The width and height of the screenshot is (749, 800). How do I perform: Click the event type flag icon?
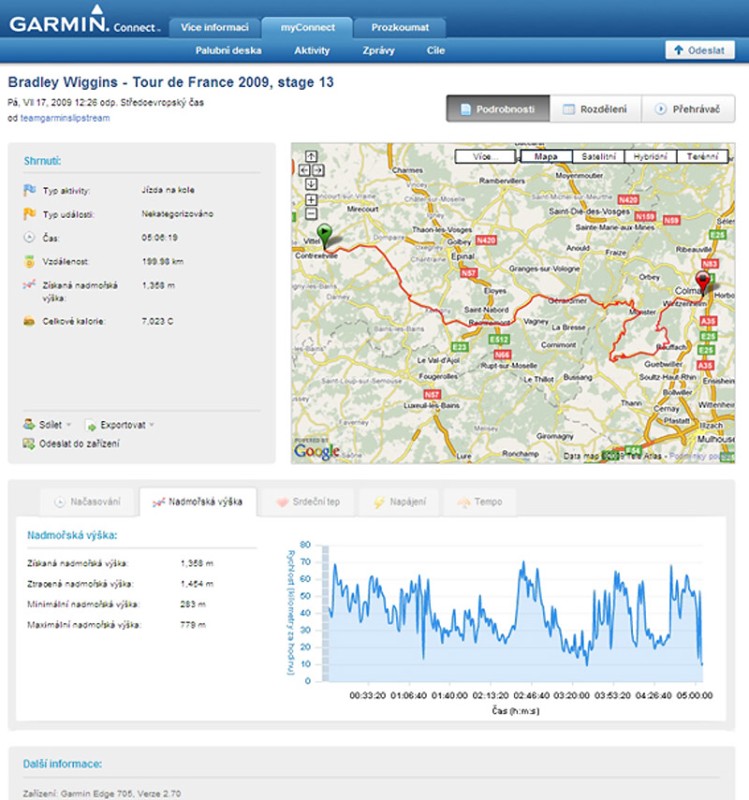tap(29, 214)
